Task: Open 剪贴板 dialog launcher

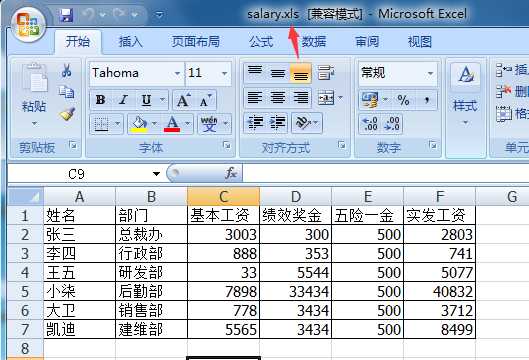Action: pos(73,145)
